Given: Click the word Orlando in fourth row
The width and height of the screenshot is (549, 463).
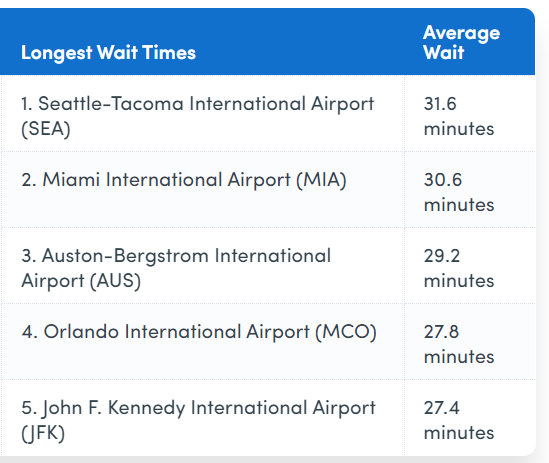Looking at the screenshot, I should (x=81, y=331).
